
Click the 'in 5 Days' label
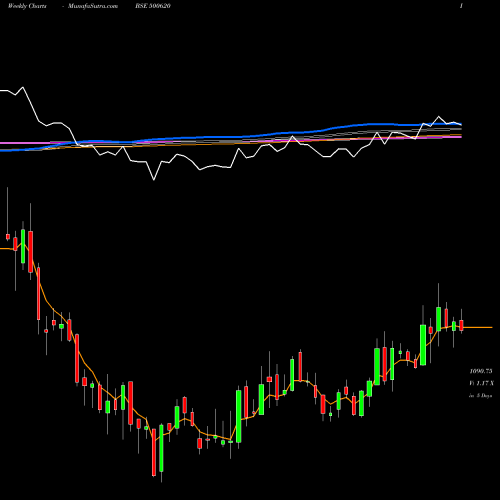point(481,396)
